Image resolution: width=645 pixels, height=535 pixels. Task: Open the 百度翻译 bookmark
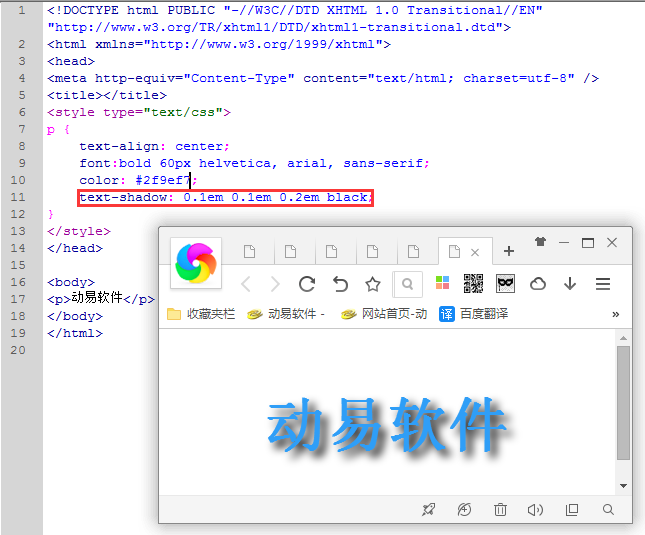coord(474,314)
